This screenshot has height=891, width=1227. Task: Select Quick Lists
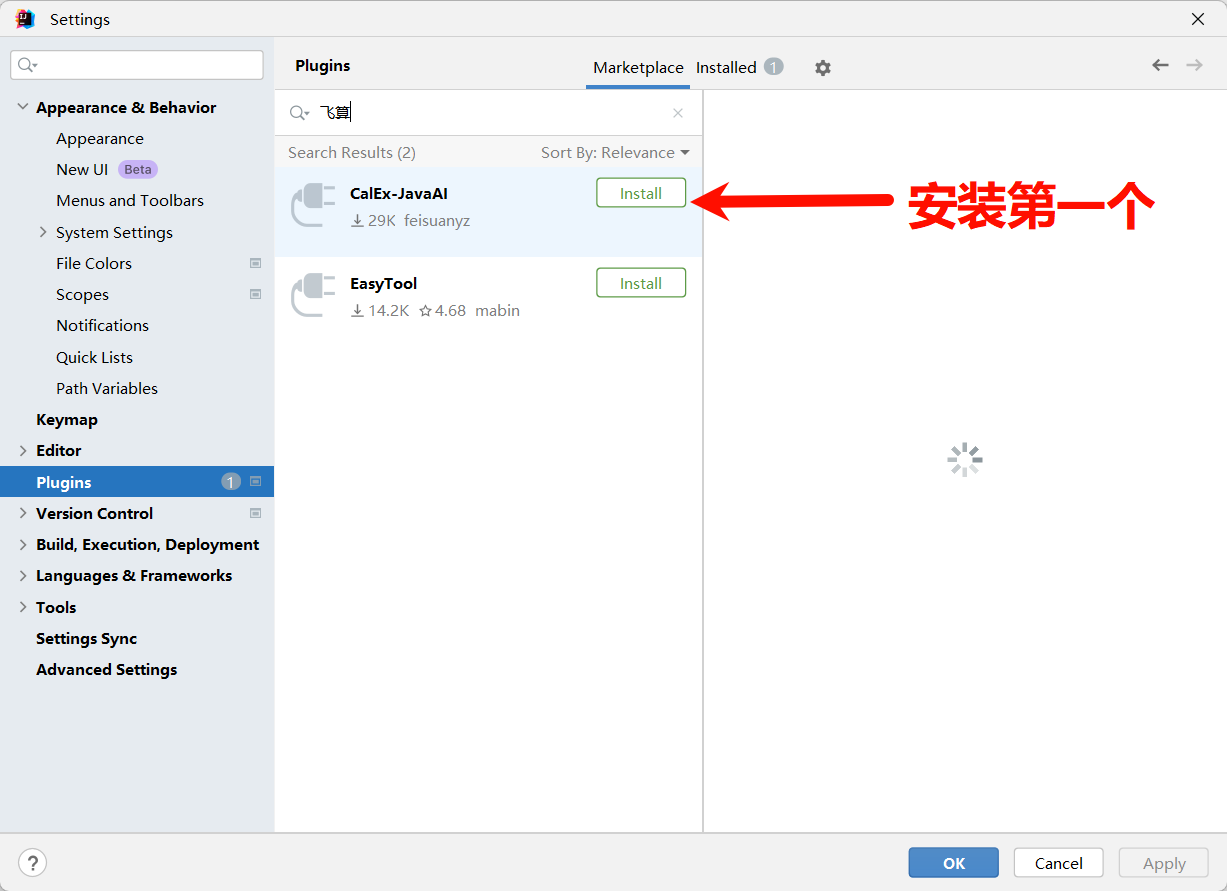point(94,357)
